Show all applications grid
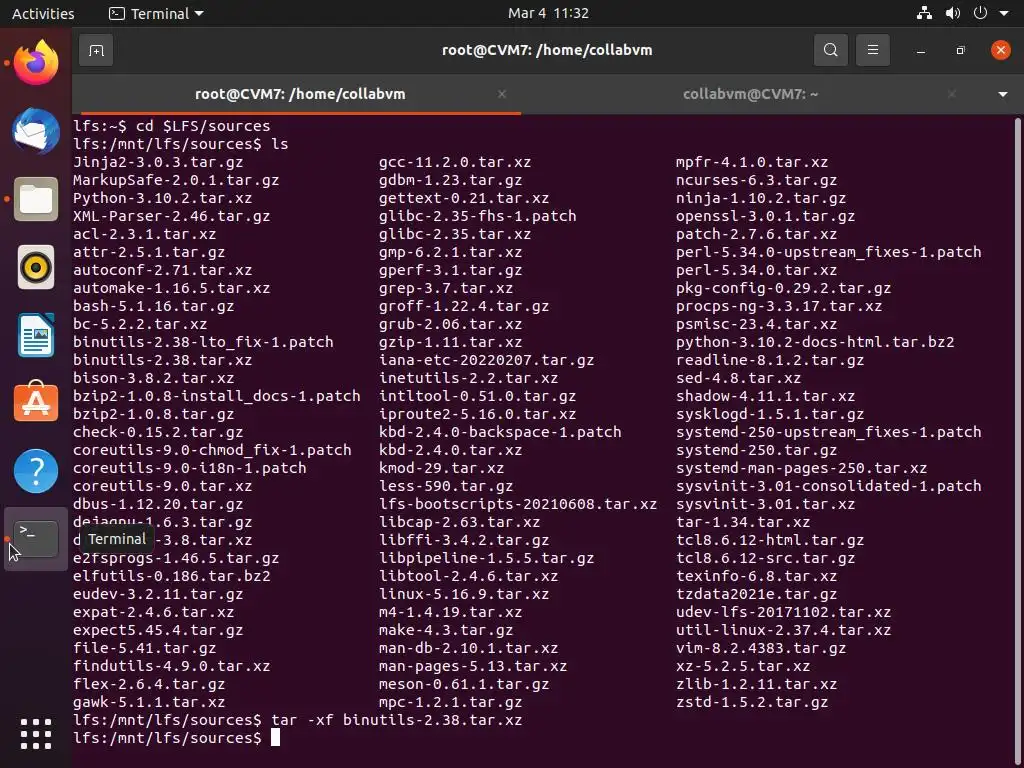Screen dimensions: 1024x768 (x=36, y=734)
